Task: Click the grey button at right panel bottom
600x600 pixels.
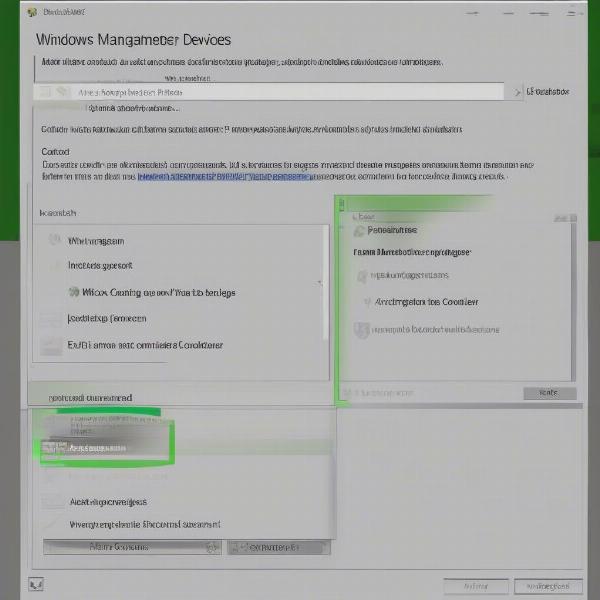Action: [549, 393]
